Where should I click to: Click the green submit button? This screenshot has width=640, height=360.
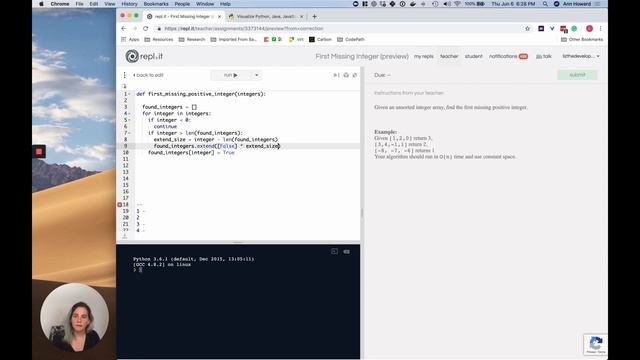click(577, 75)
